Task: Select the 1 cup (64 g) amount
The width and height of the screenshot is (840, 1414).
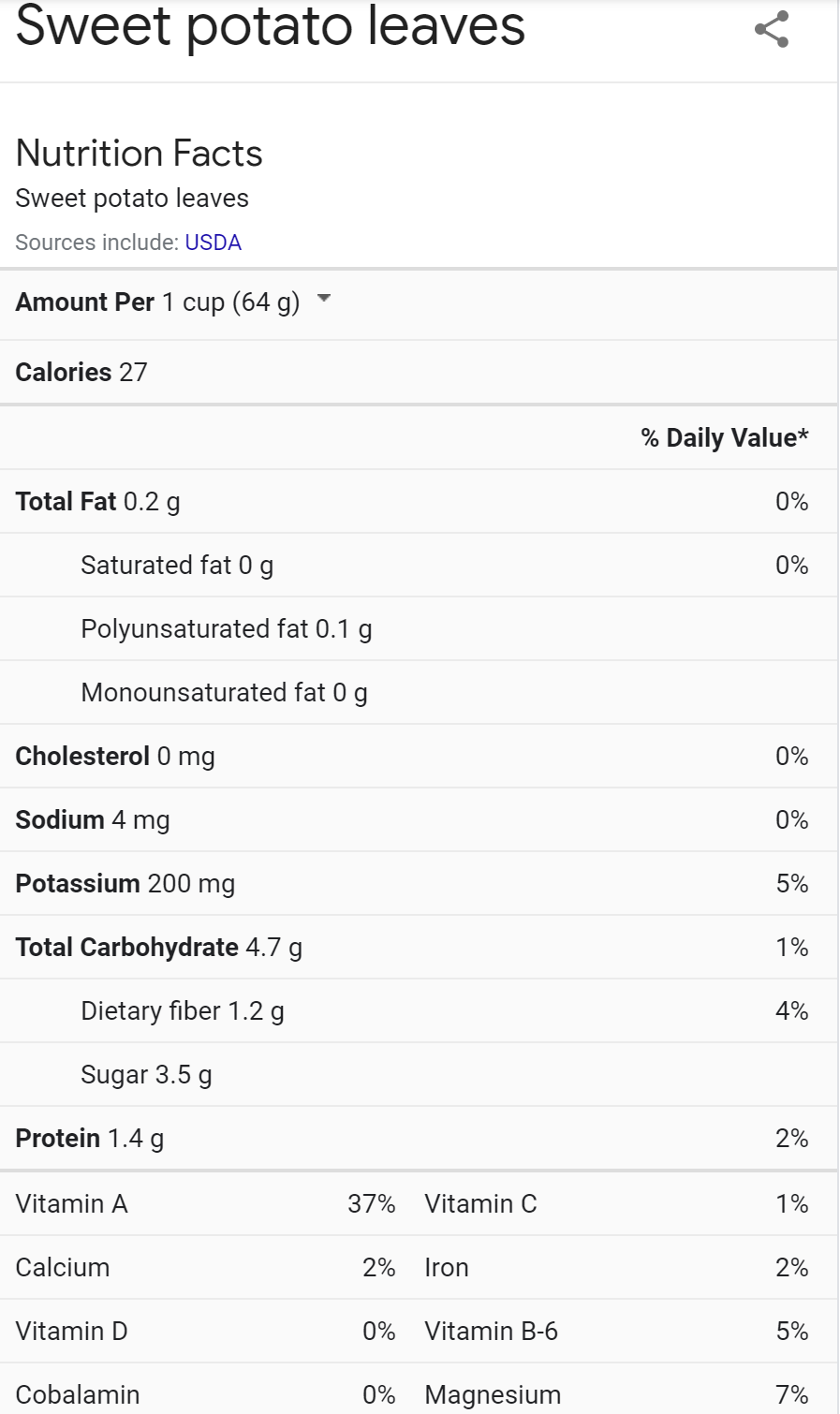Action: tap(230, 302)
